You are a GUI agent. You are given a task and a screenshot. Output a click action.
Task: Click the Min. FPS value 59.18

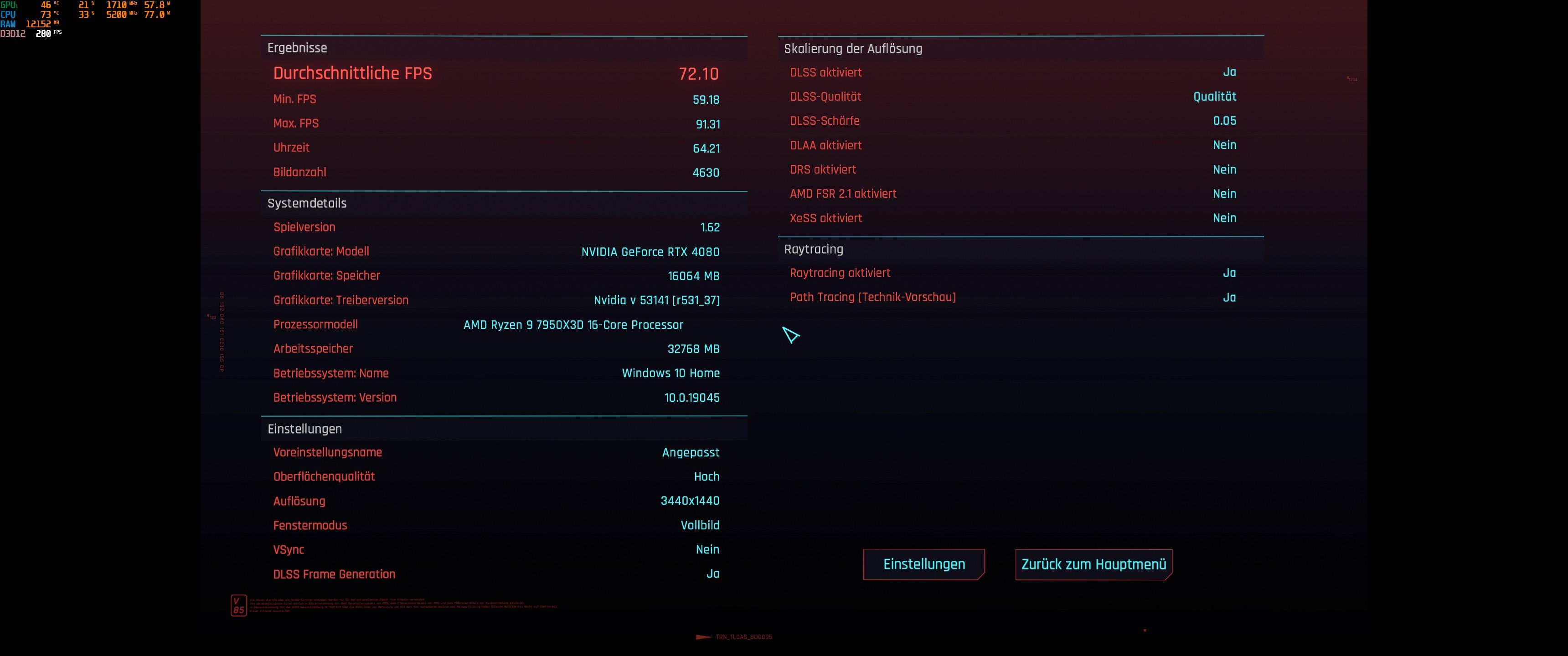click(706, 100)
